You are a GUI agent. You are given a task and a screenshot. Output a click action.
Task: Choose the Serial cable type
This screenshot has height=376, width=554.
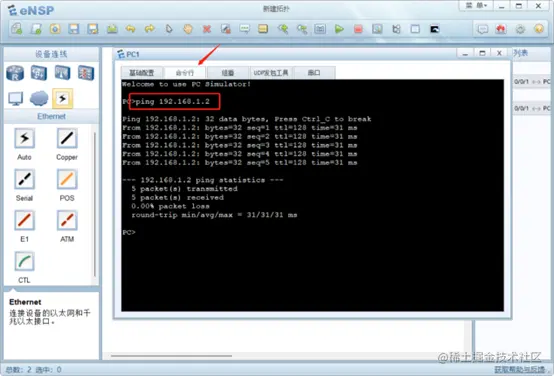tap(24, 179)
